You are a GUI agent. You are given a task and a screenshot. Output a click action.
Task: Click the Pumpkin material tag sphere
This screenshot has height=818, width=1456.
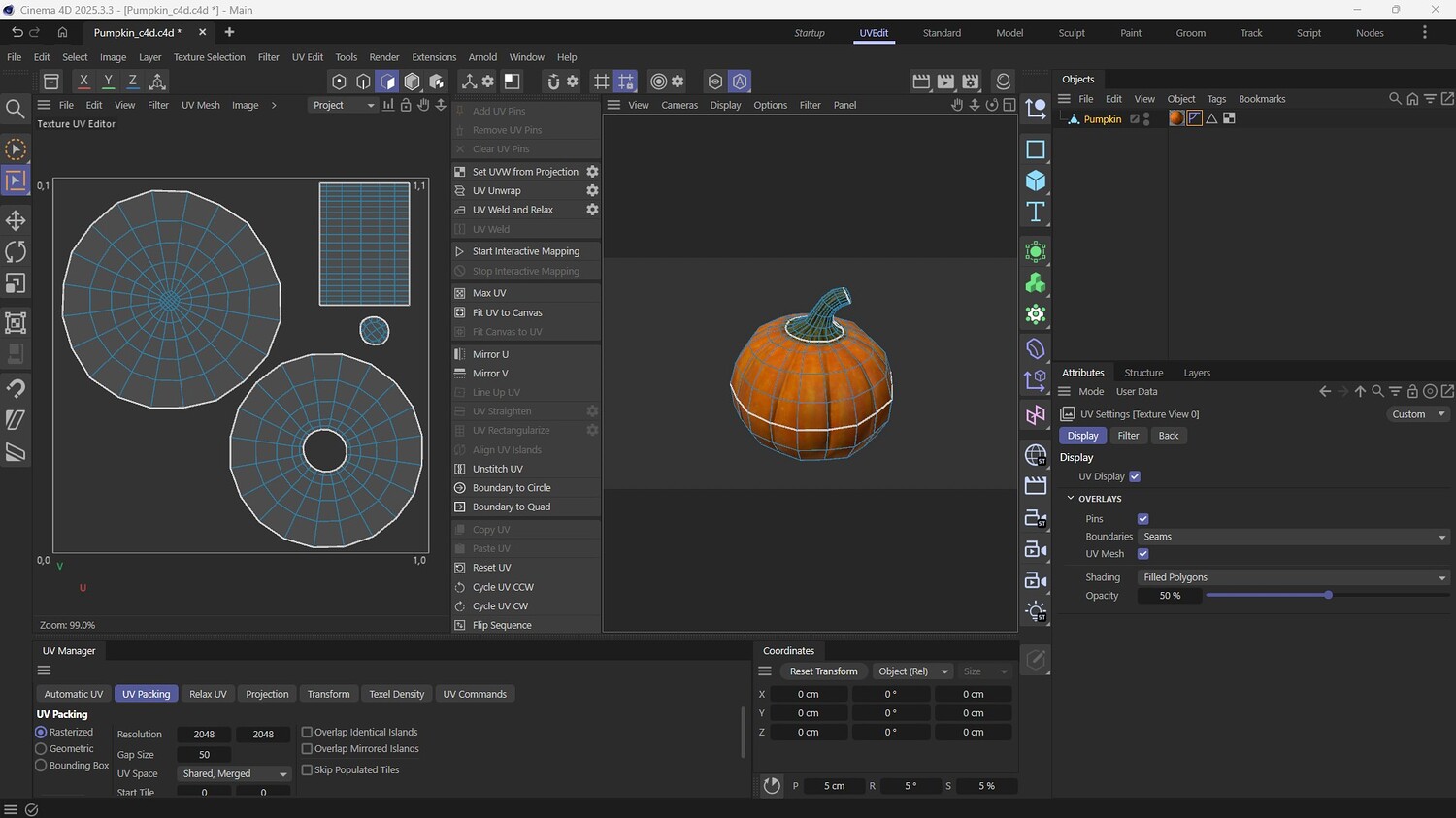pyautogui.click(x=1176, y=118)
